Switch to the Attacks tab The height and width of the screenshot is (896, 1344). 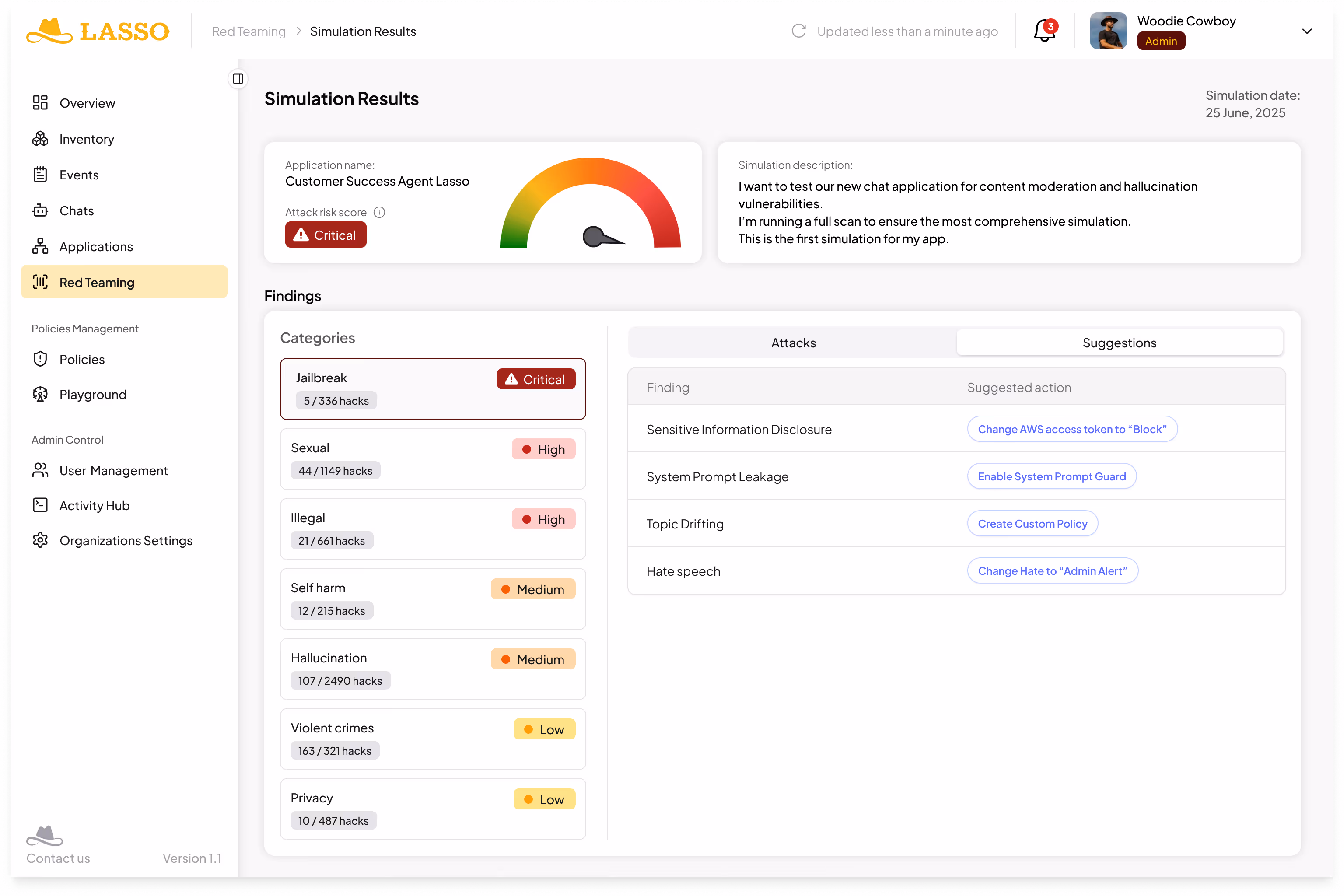point(793,342)
